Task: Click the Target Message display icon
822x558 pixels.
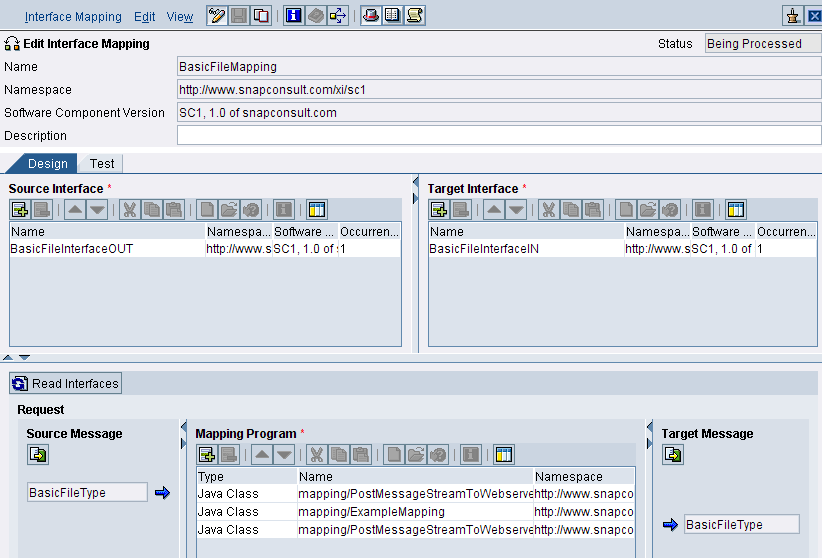Action: pyautogui.click(x=673, y=455)
